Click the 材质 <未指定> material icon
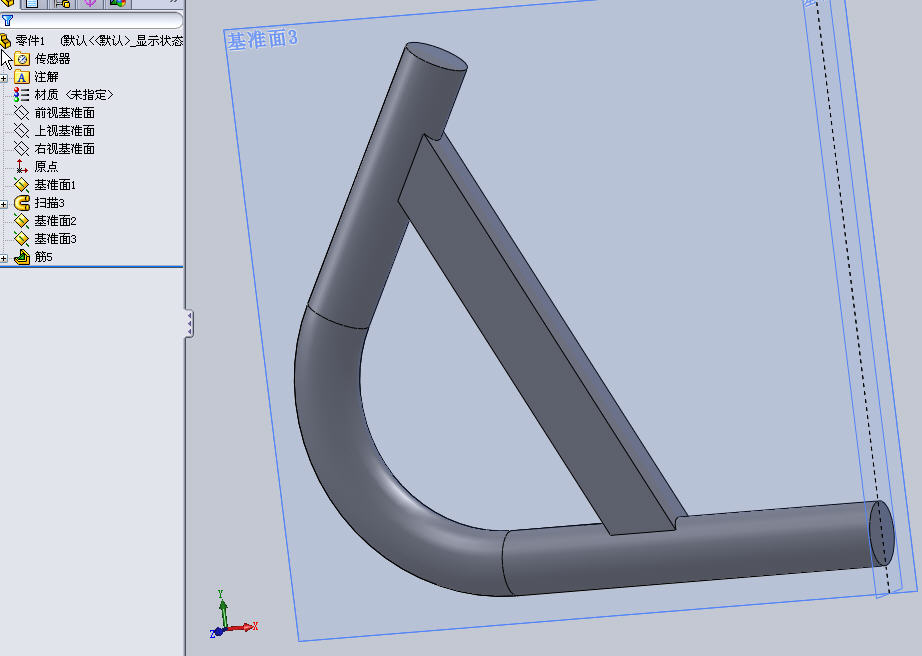Screen dimensions: 922x656 click(22, 95)
